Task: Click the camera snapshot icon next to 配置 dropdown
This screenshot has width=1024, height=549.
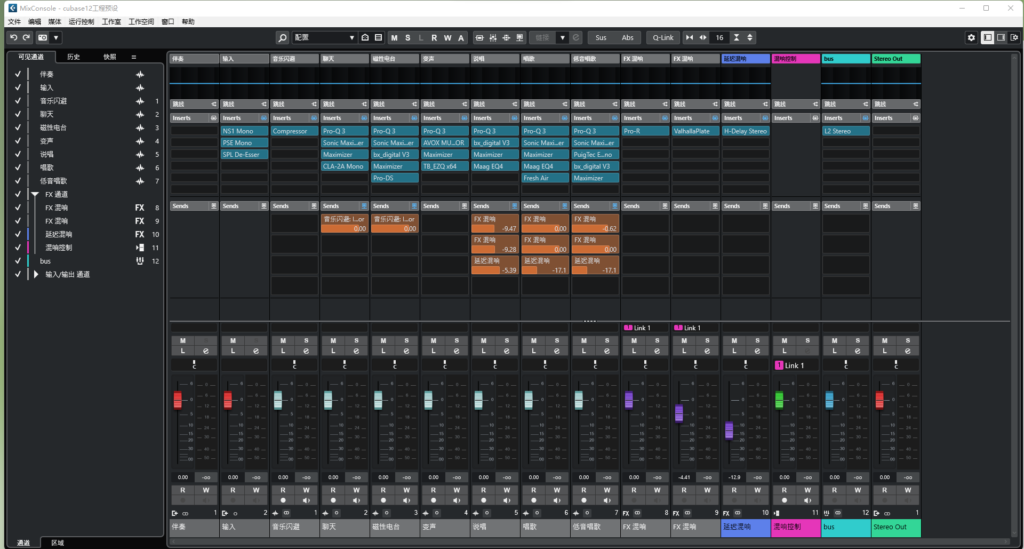Action: point(365,37)
